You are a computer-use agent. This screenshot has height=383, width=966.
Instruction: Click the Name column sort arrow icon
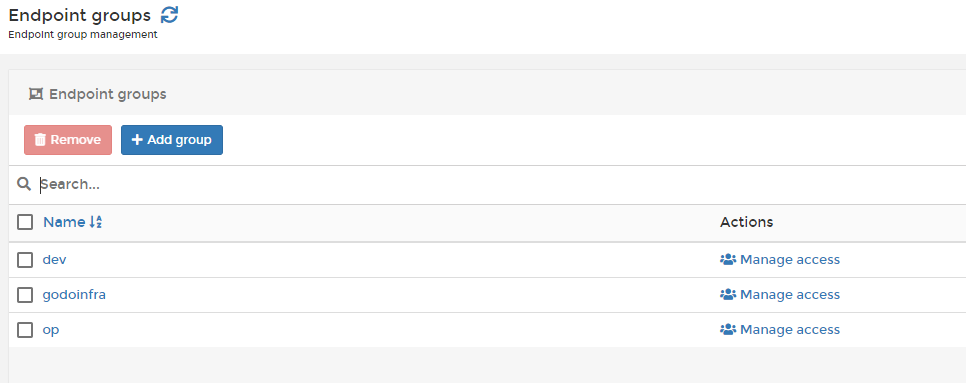click(x=95, y=222)
